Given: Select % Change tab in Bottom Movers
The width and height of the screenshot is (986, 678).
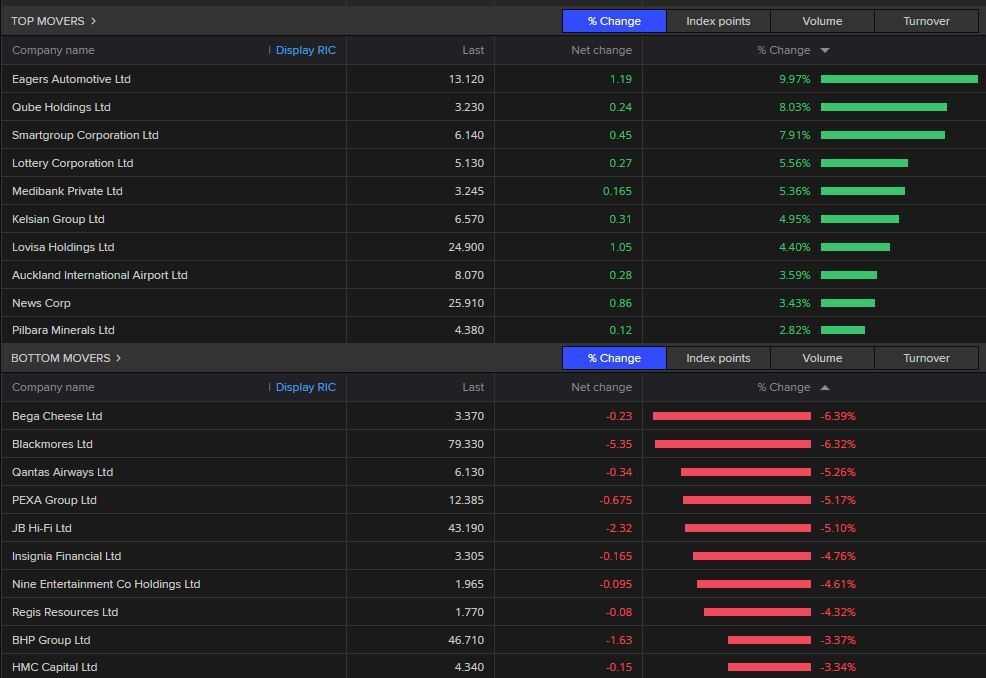Looking at the screenshot, I should (x=614, y=358).
